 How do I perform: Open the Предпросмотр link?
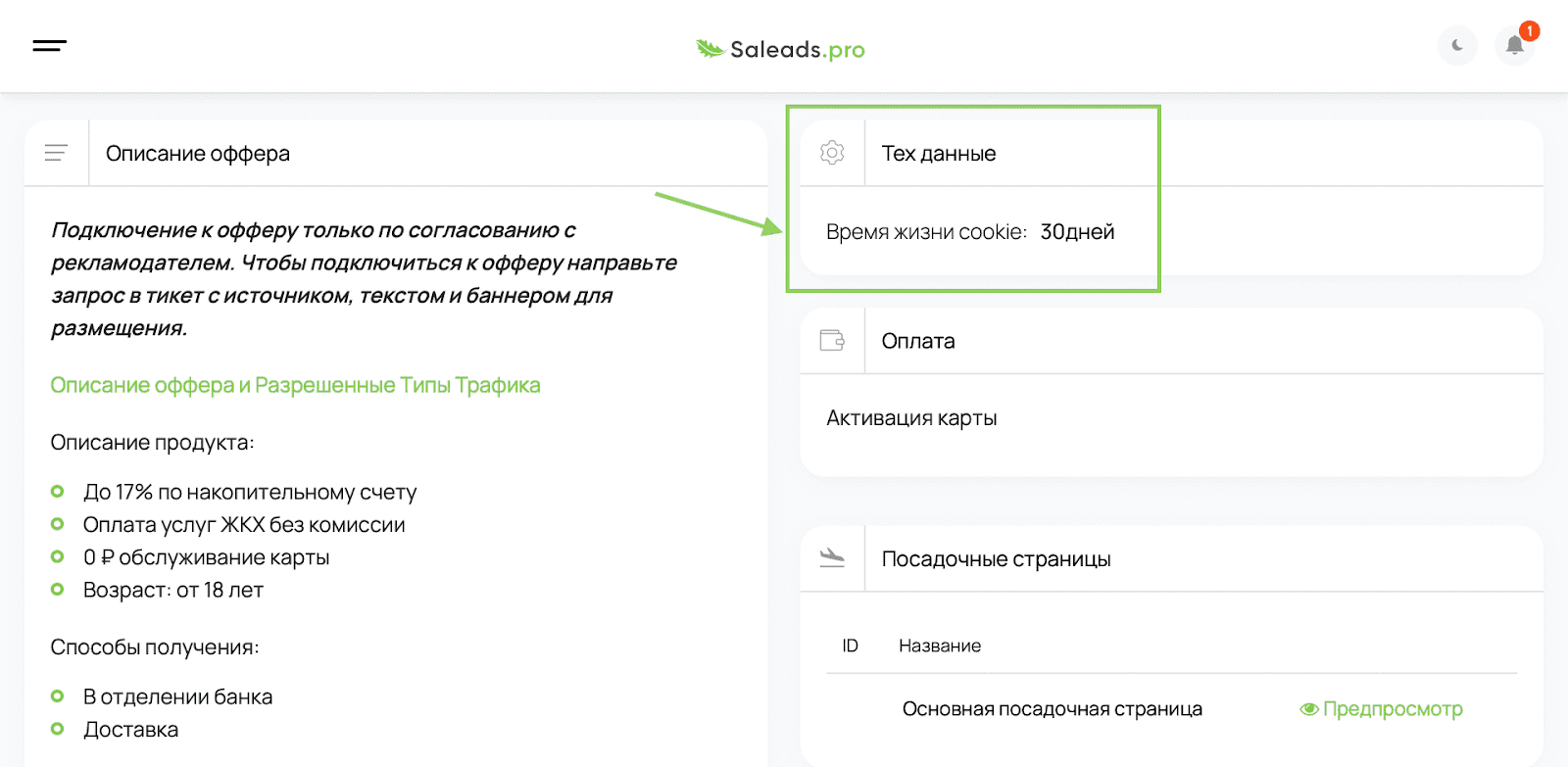(x=1393, y=708)
